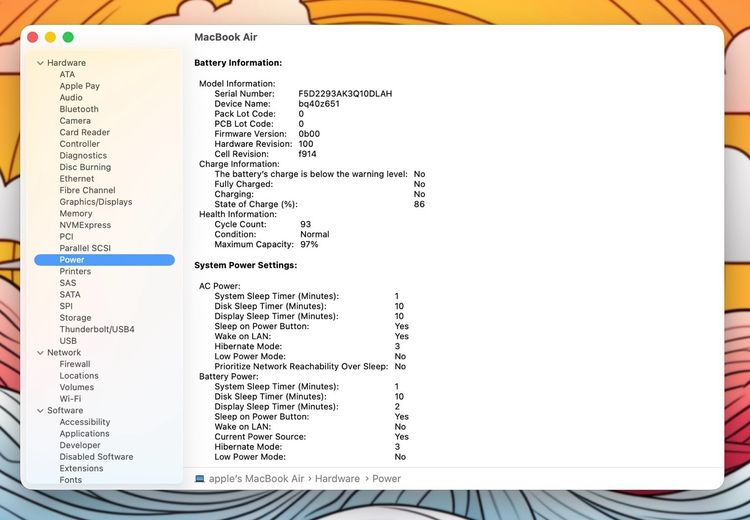The image size is (750, 520).
Task: Click the serial number F5D2293AK3Q10DLAH
Action: 345,94
